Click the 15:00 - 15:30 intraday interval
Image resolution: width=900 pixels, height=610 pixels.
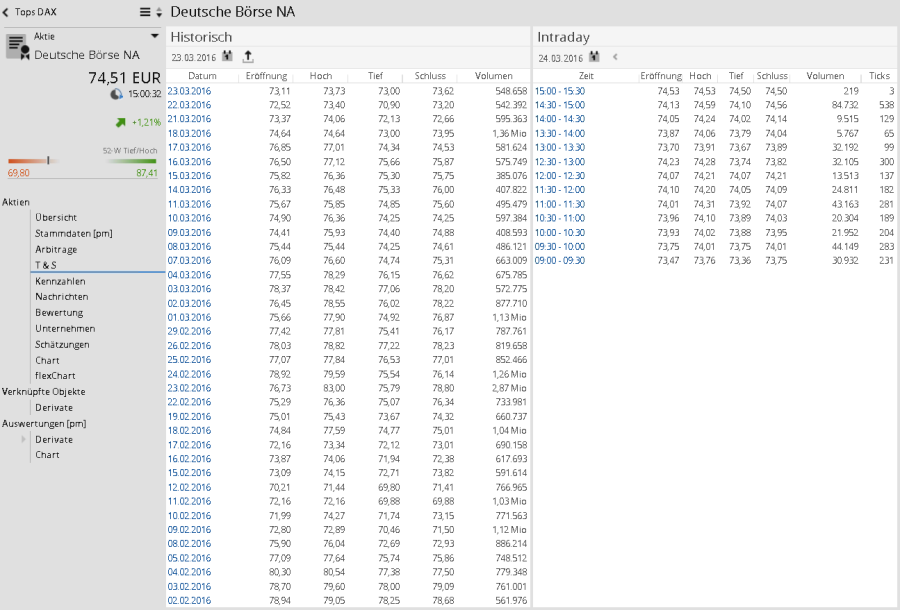(x=560, y=91)
